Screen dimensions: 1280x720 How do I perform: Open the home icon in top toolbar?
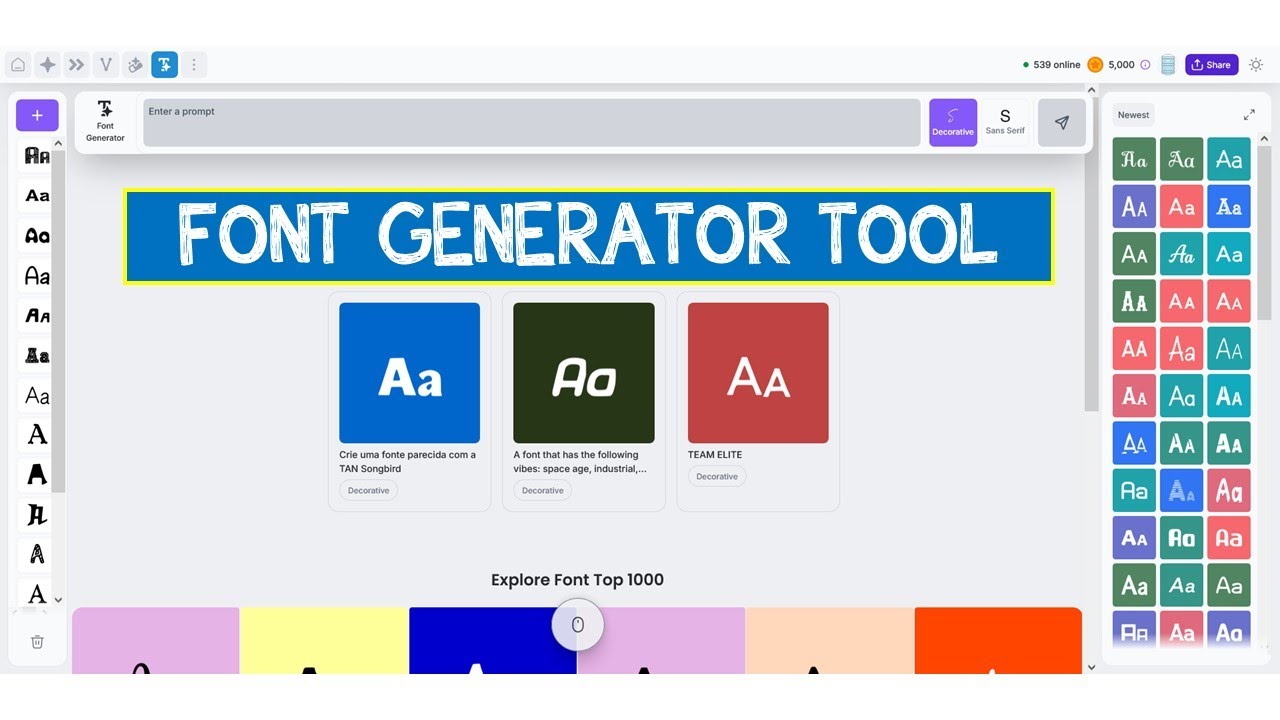tap(18, 65)
